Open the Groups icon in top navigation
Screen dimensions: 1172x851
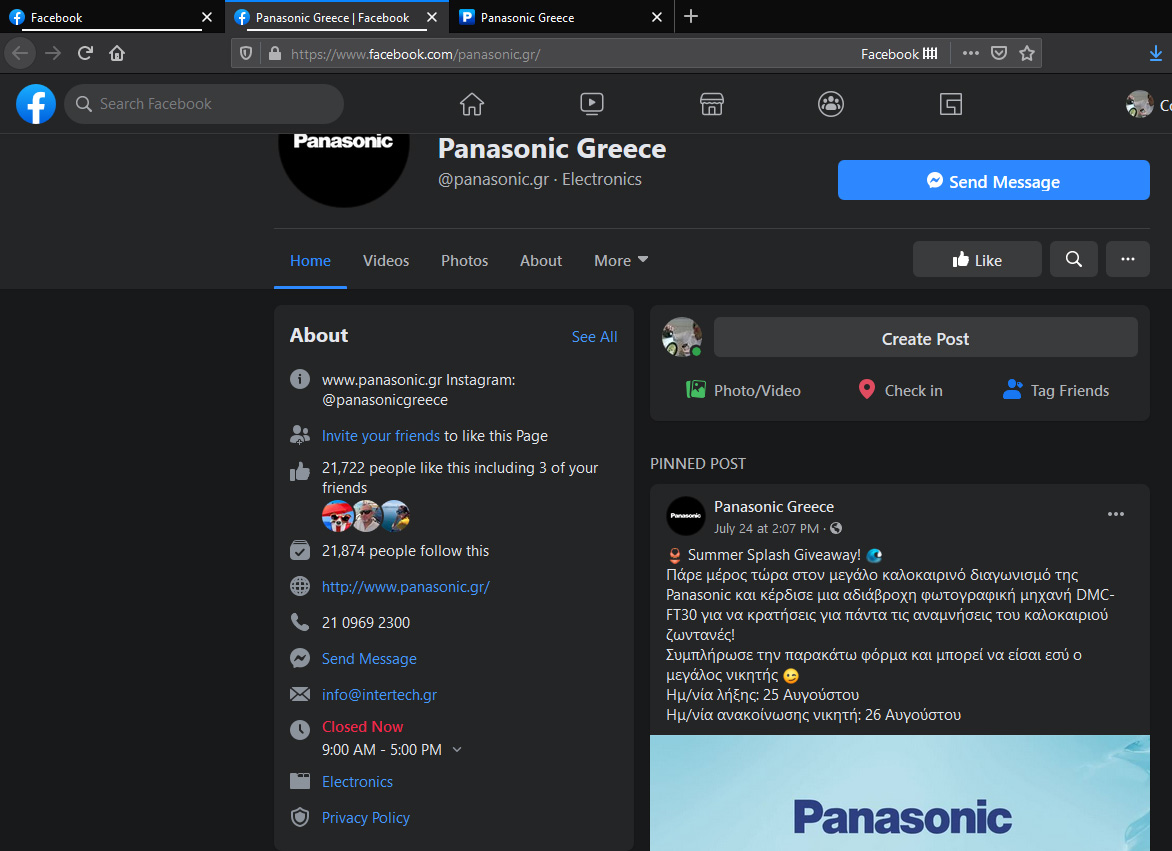pos(831,104)
